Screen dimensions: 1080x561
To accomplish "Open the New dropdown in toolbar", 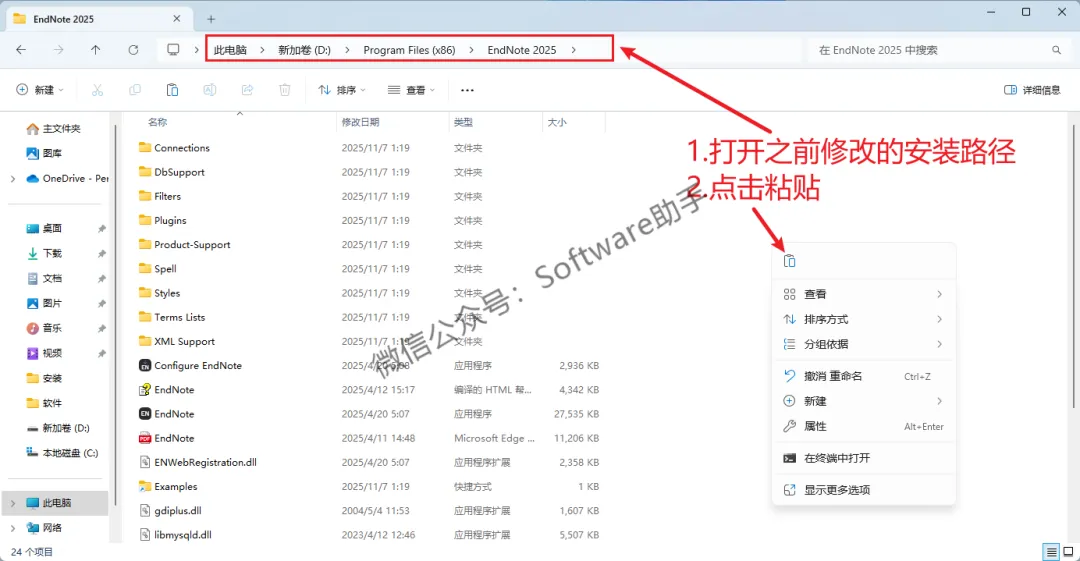I will [x=40, y=90].
